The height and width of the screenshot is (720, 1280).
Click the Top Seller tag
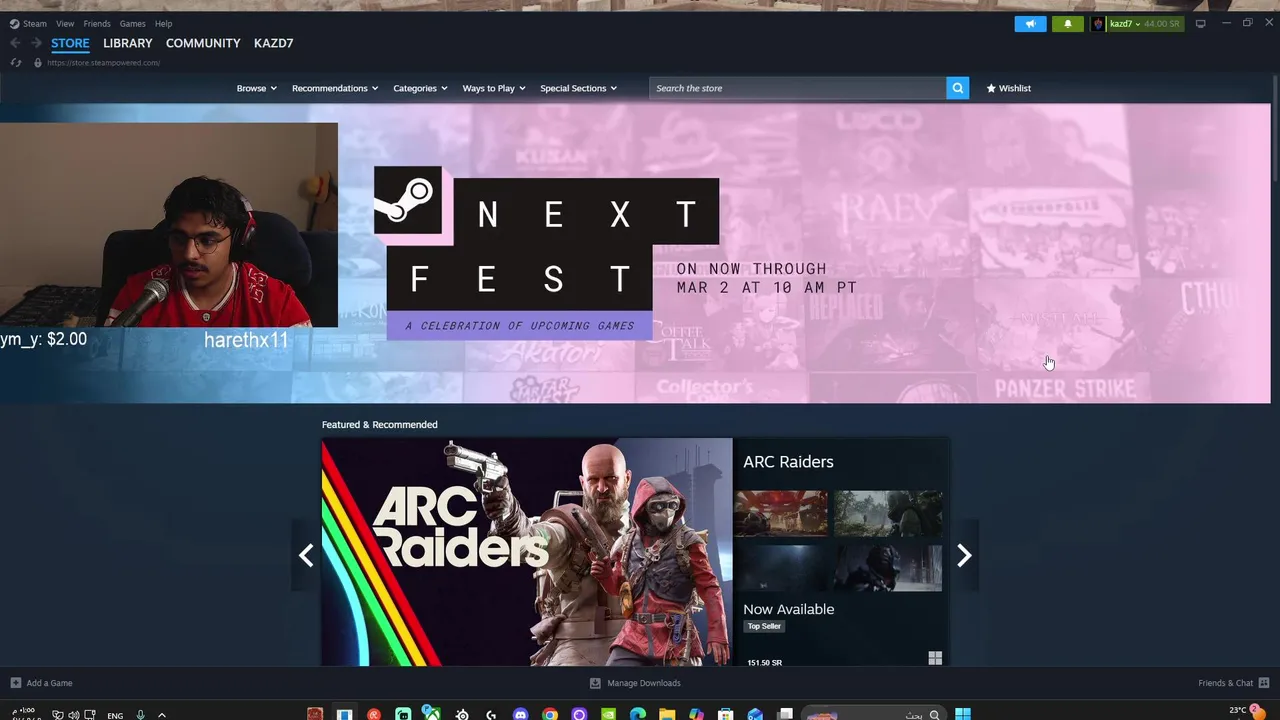click(764, 626)
